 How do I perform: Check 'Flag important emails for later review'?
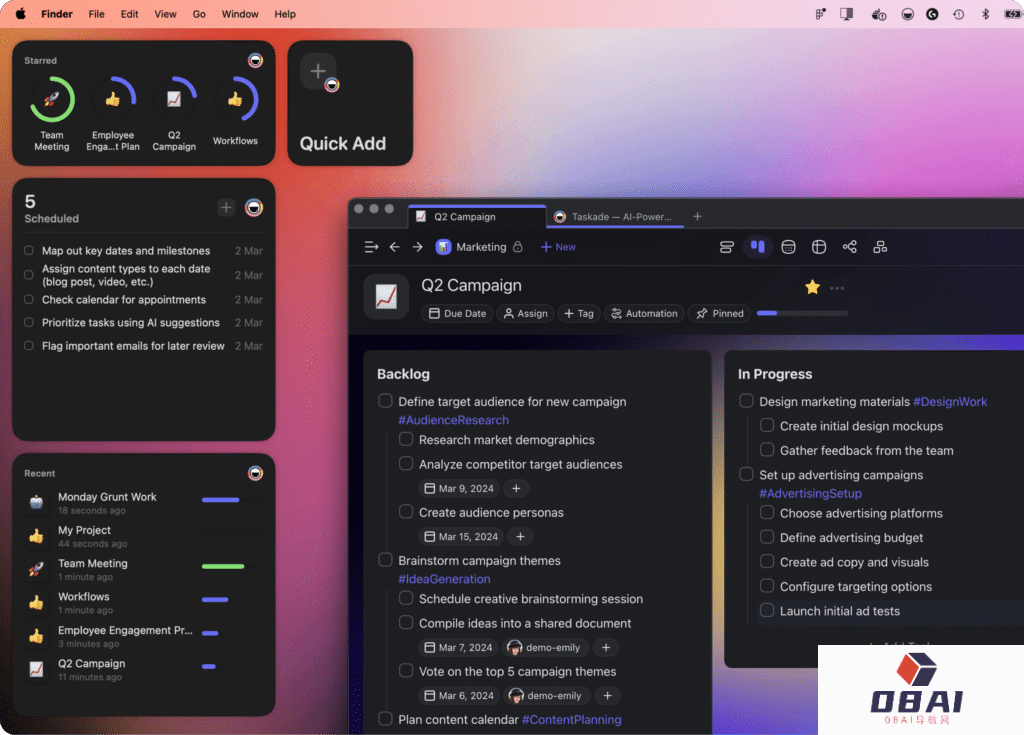29,346
